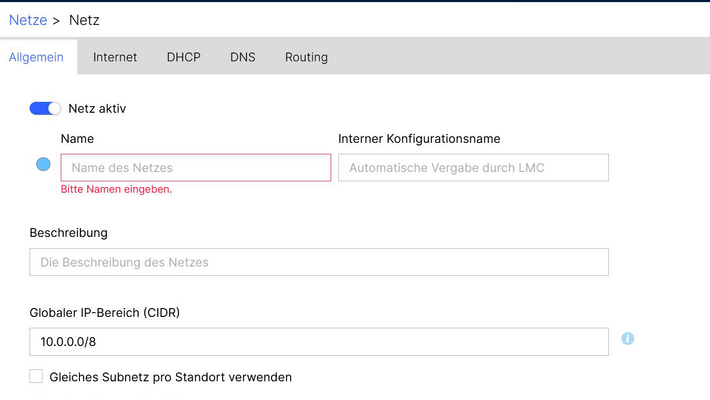Image resolution: width=710 pixels, height=400 pixels.
Task: Click the info icon beside the CIDR field
Action: (x=628, y=339)
